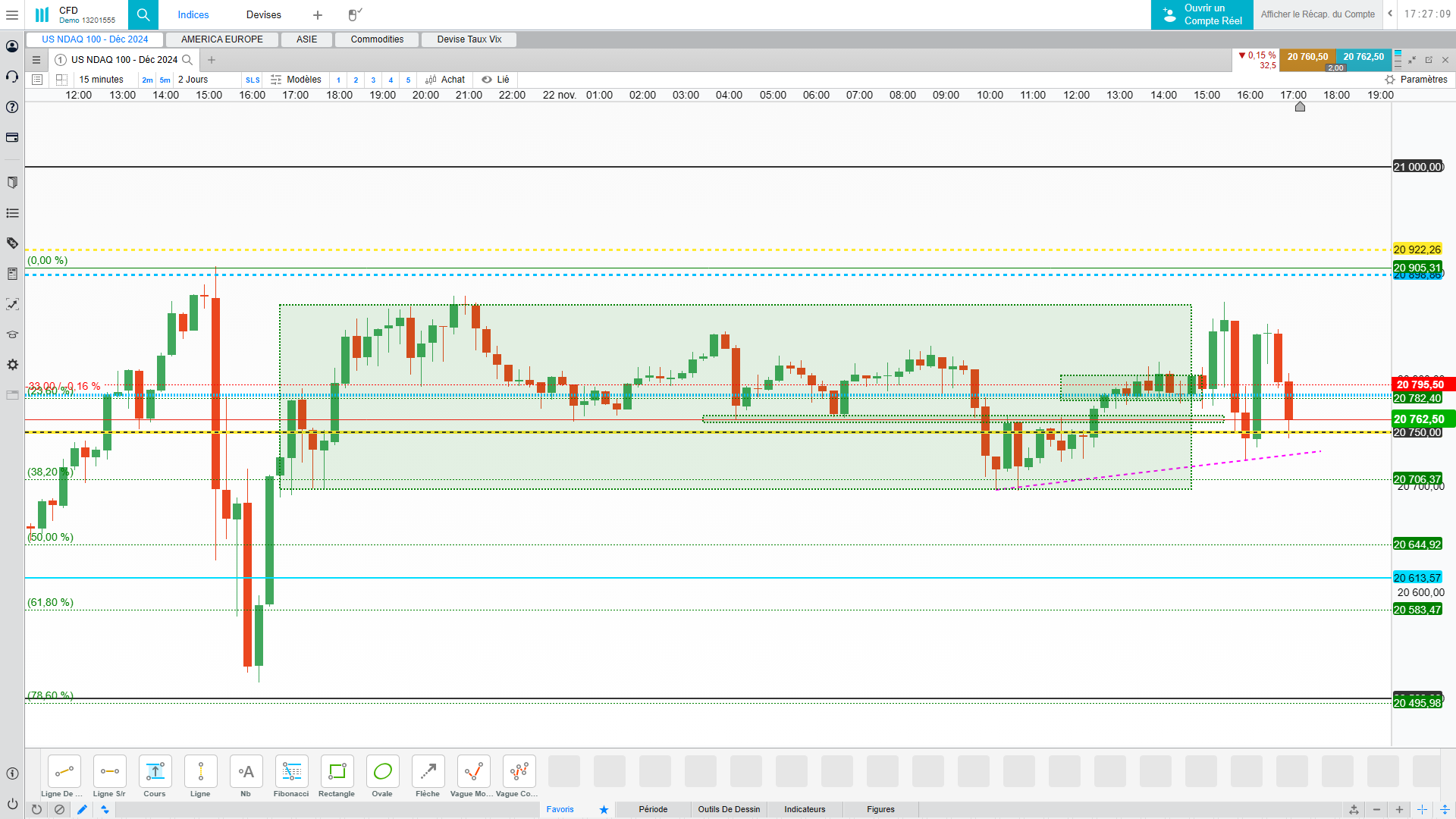Image resolution: width=1456 pixels, height=819 pixels.
Task: Select the Flèche arrow tool
Action: (x=428, y=772)
